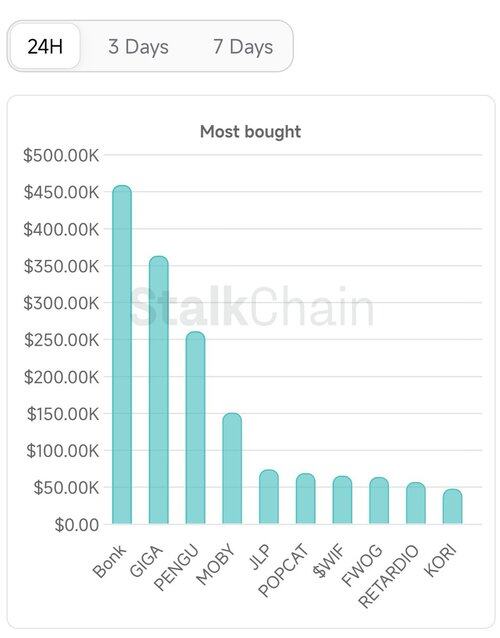
Task: Click the $WIF bar in the chart
Action: tap(342, 500)
